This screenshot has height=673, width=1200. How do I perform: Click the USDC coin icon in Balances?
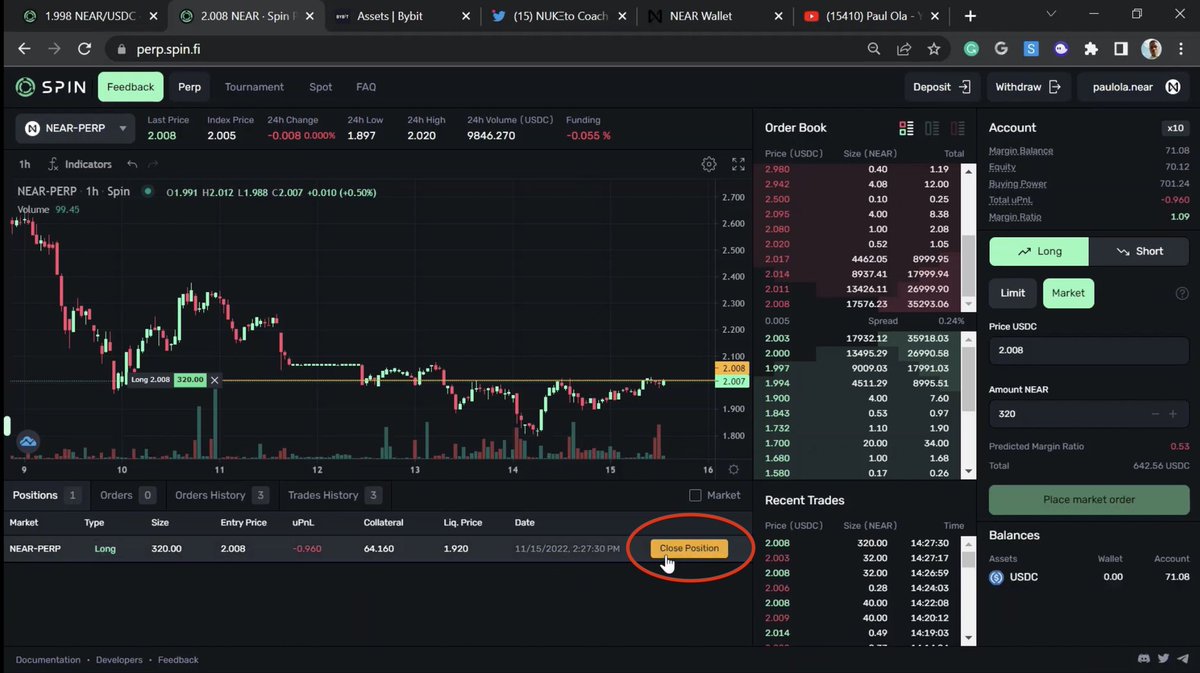[996, 577]
